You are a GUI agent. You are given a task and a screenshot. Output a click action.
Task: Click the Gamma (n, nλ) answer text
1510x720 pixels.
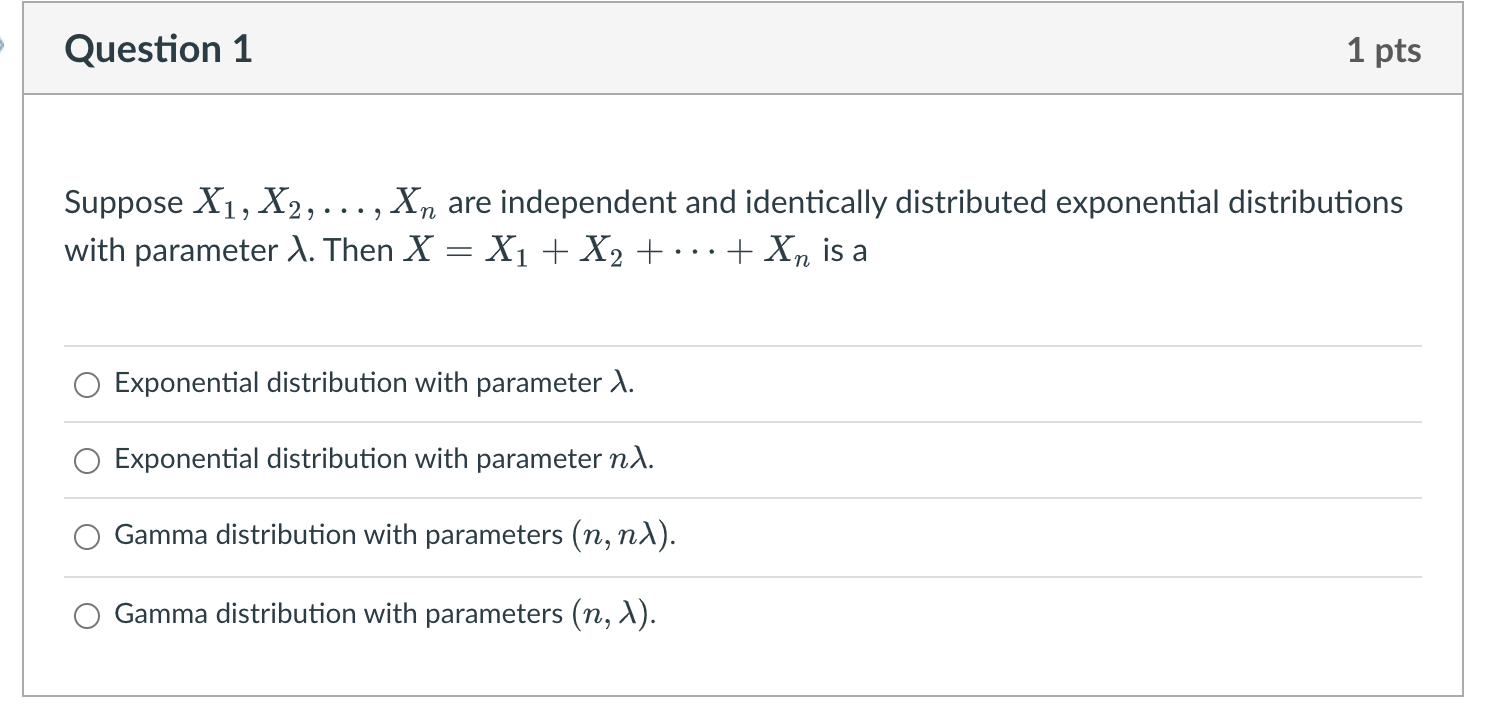(395, 537)
